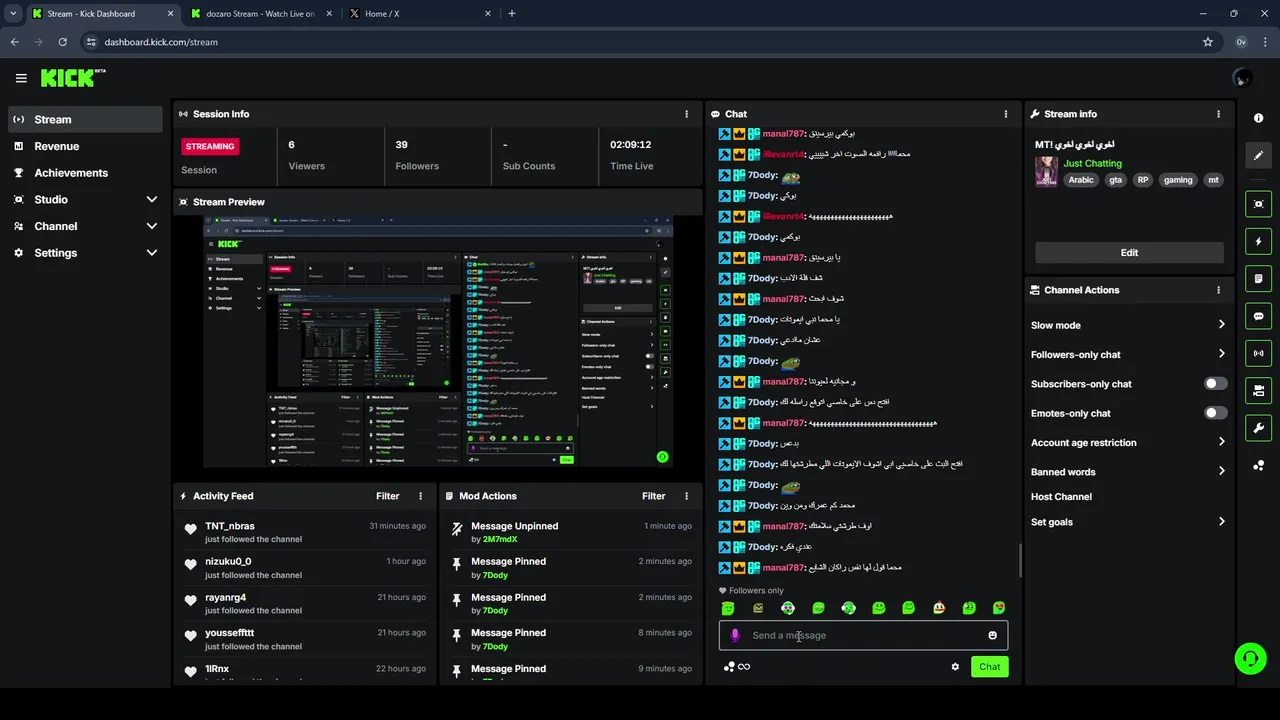Click the pencil edit icon in right rail
The height and width of the screenshot is (720, 1280).
pos(1258,155)
